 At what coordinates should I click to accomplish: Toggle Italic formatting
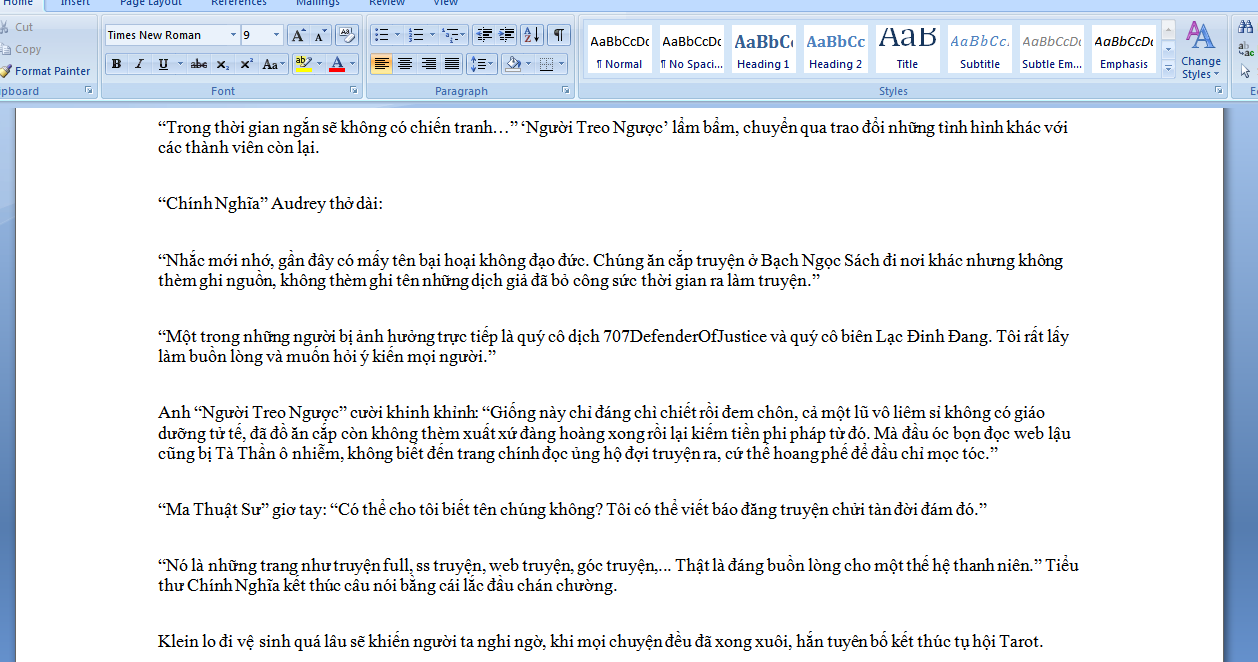tap(139, 65)
